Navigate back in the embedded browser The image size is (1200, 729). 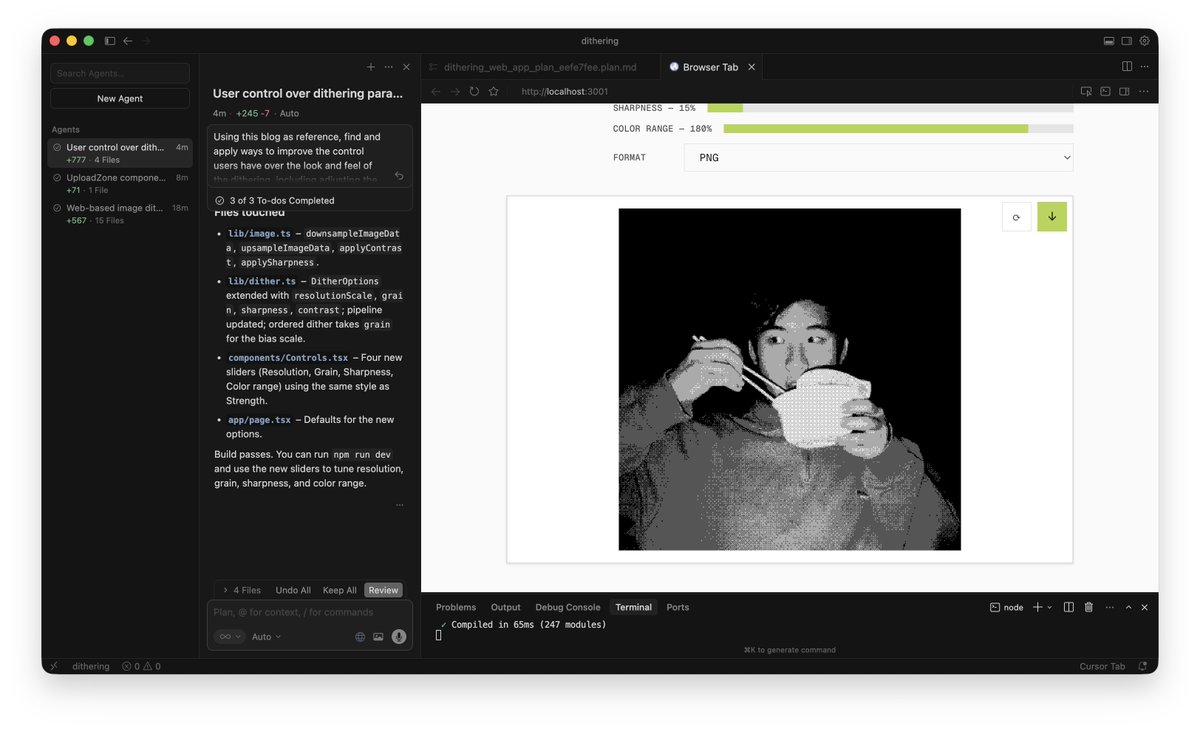pos(436,91)
